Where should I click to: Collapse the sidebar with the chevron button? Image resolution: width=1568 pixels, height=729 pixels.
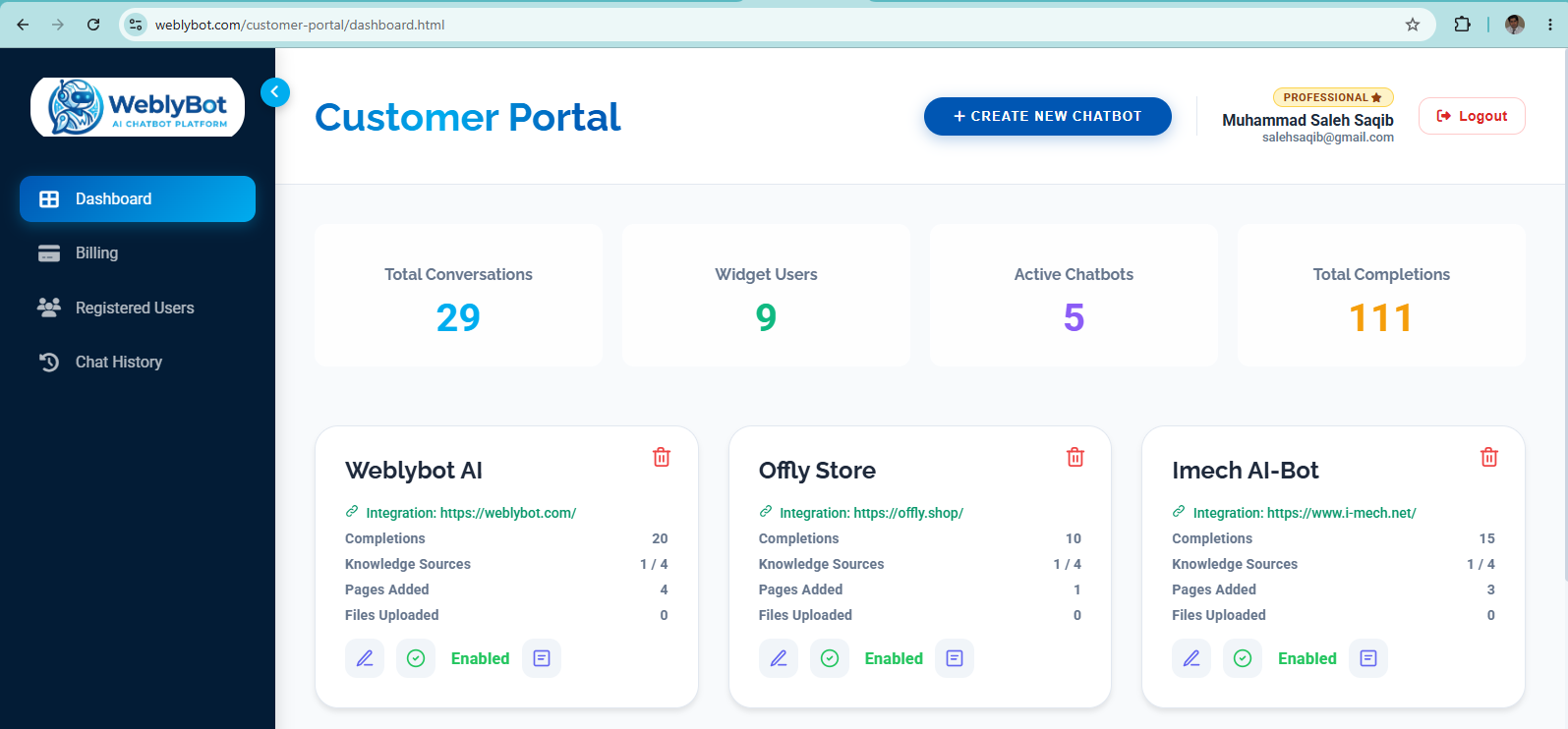[x=275, y=92]
